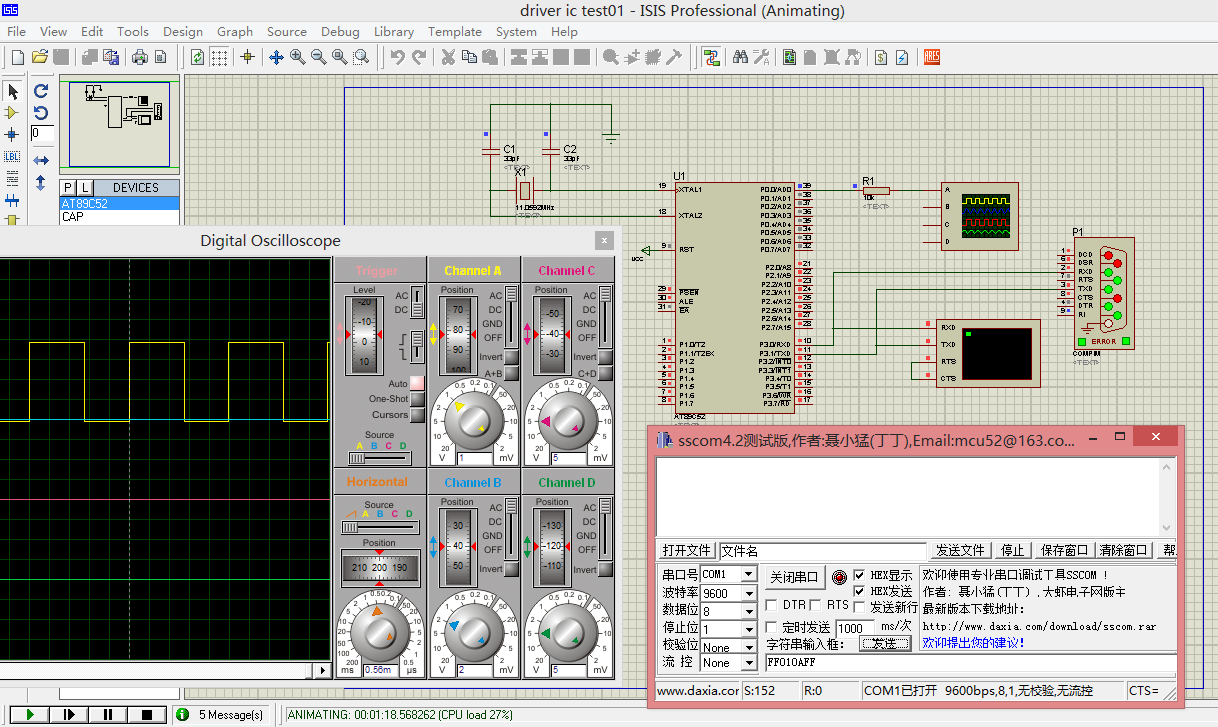Select the arrow selection mode tool
Viewport: 1218px width, 727px height.
[12, 92]
